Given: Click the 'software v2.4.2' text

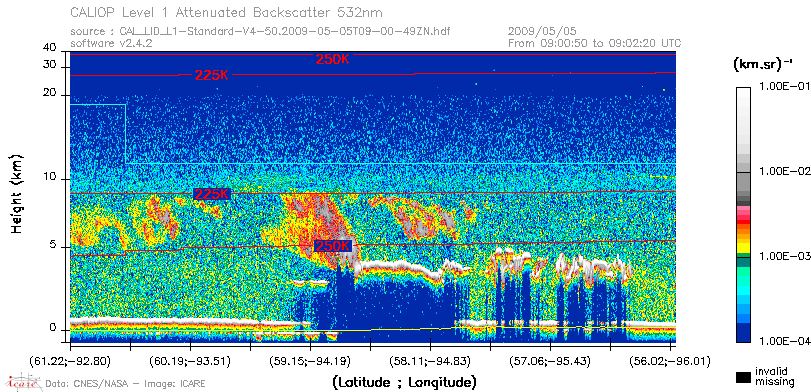Looking at the screenshot, I should (111, 43).
